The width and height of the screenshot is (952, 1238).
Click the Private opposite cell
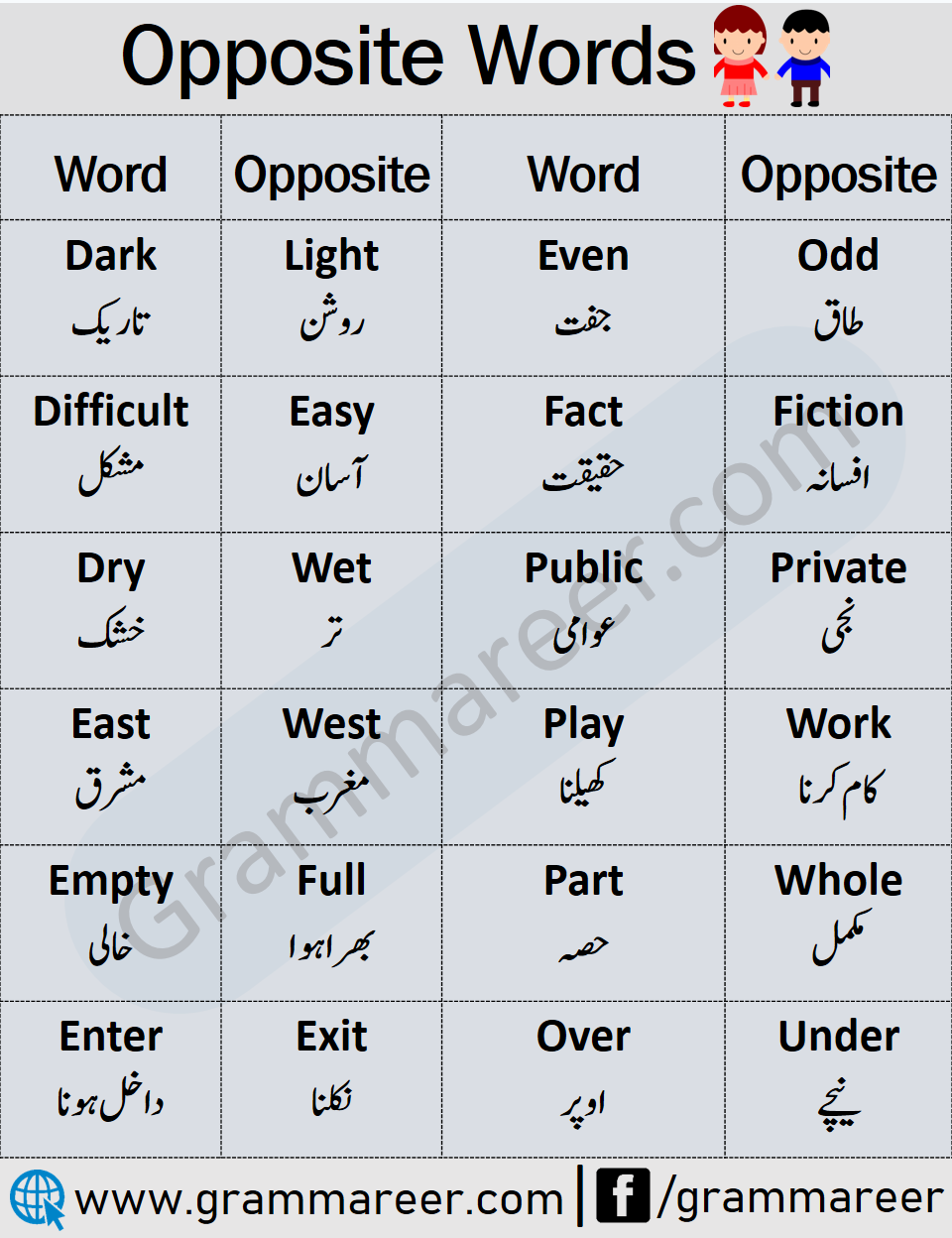pos(838,610)
